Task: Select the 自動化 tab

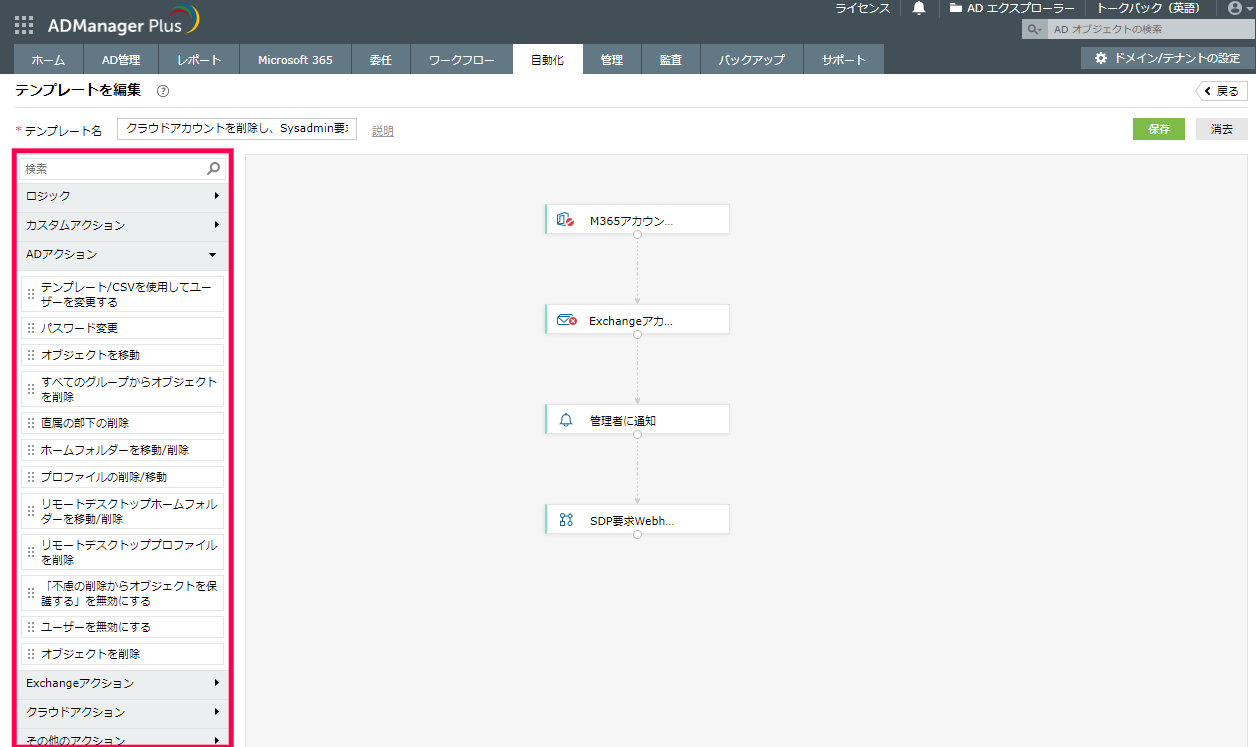Action: click(548, 59)
